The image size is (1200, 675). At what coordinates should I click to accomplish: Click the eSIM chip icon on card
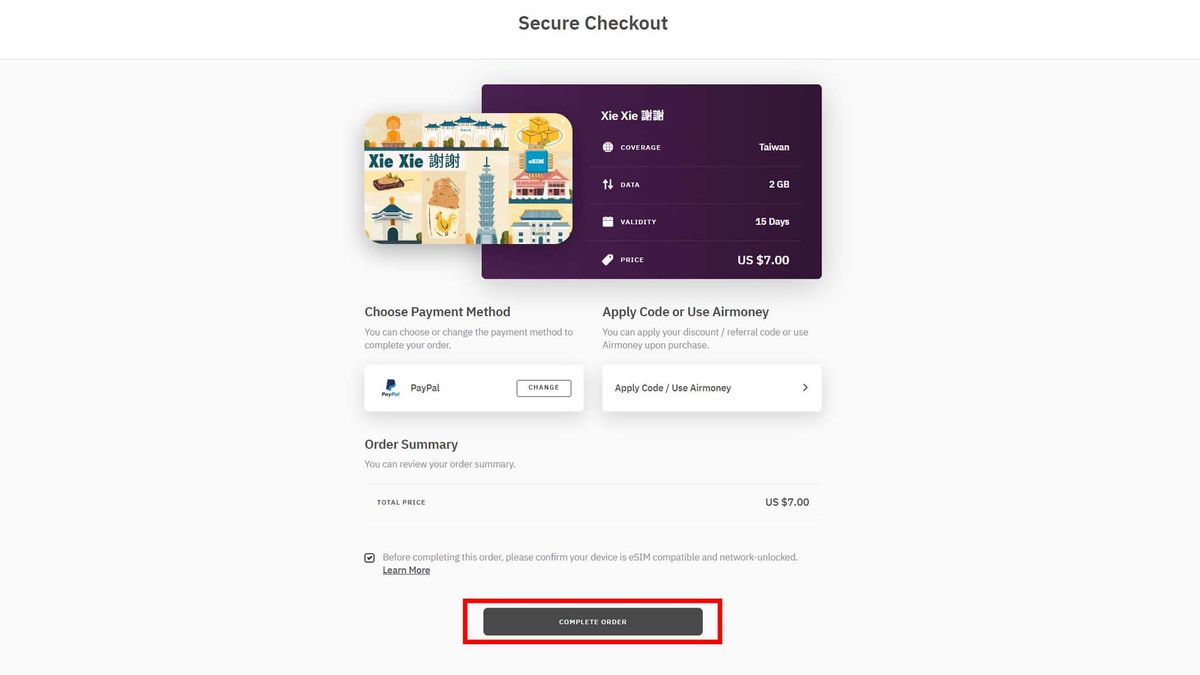pos(535,160)
